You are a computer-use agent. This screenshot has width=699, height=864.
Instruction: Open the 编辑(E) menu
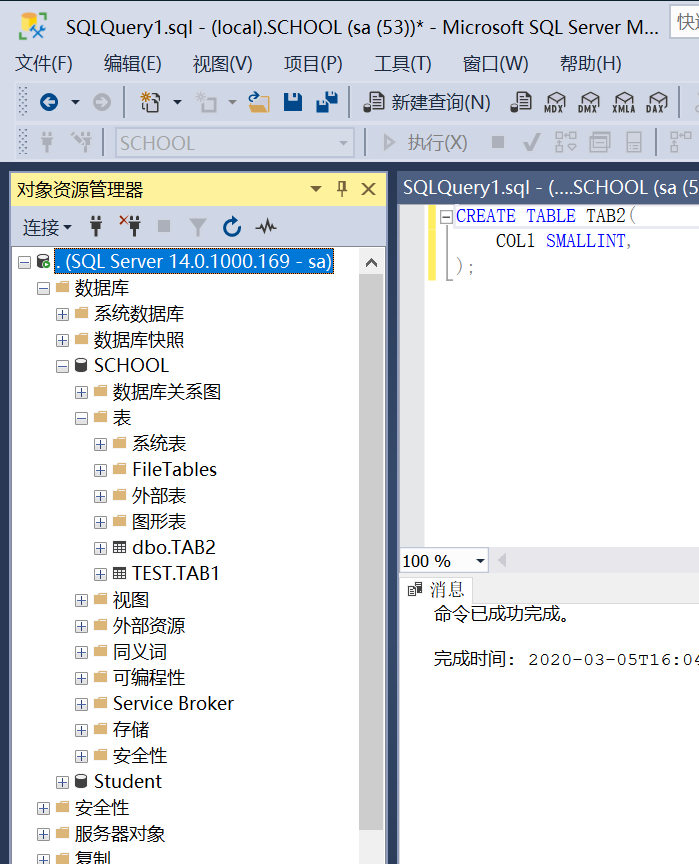click(x=132, y=63)
